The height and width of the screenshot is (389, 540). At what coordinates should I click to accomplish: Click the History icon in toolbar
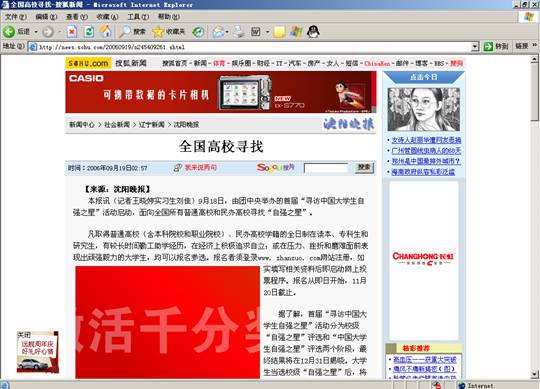pyautogui.click(x=198, y=32)
